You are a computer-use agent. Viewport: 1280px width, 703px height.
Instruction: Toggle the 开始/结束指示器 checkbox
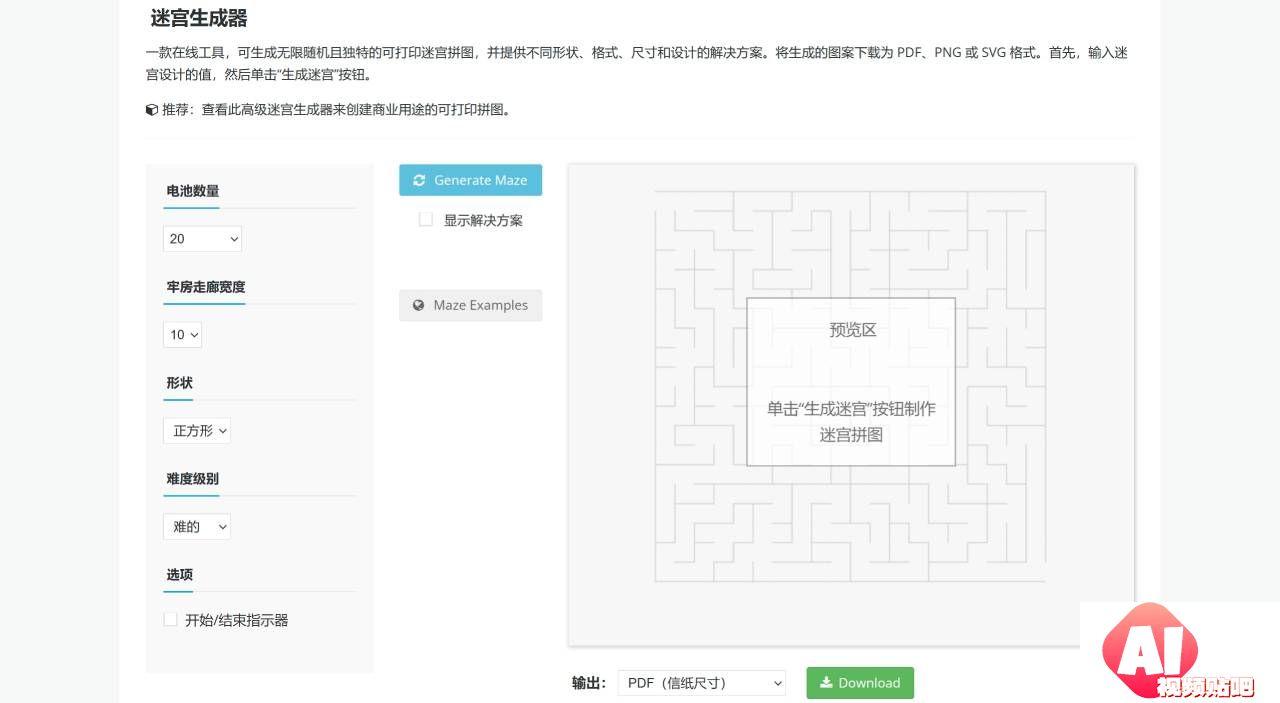click(170, 620)
